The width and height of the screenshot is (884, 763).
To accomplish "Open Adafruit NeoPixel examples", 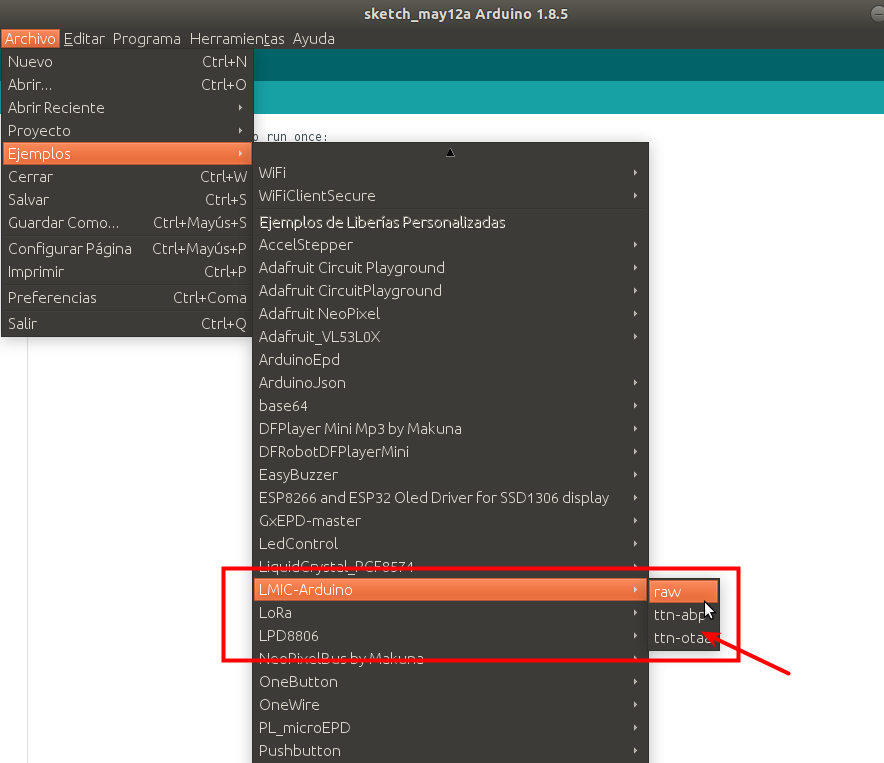I will [450, 314].
